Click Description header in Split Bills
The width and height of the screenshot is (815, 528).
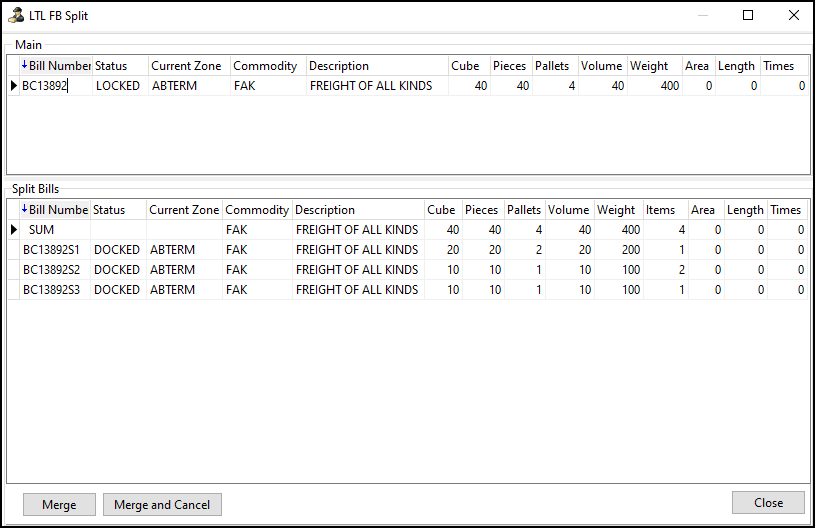coord(358,210)
